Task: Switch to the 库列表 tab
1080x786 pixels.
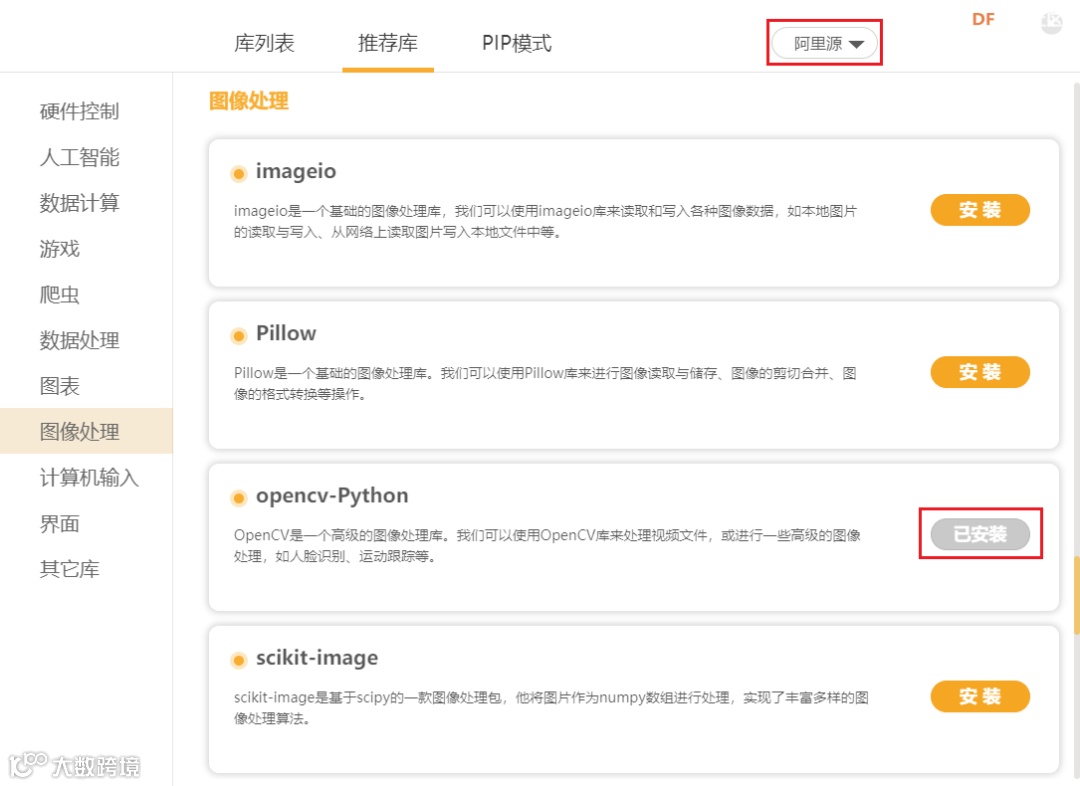Action: coord(264,43)
